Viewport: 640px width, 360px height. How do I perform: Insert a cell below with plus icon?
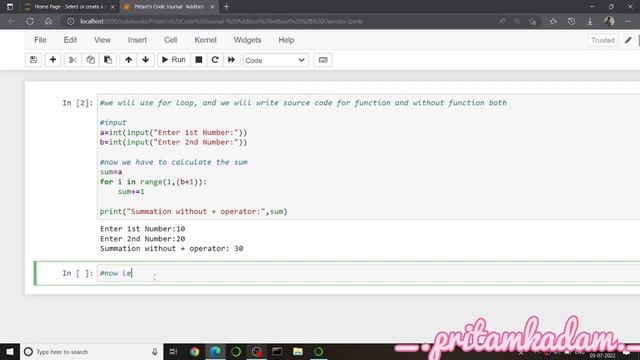53,60
